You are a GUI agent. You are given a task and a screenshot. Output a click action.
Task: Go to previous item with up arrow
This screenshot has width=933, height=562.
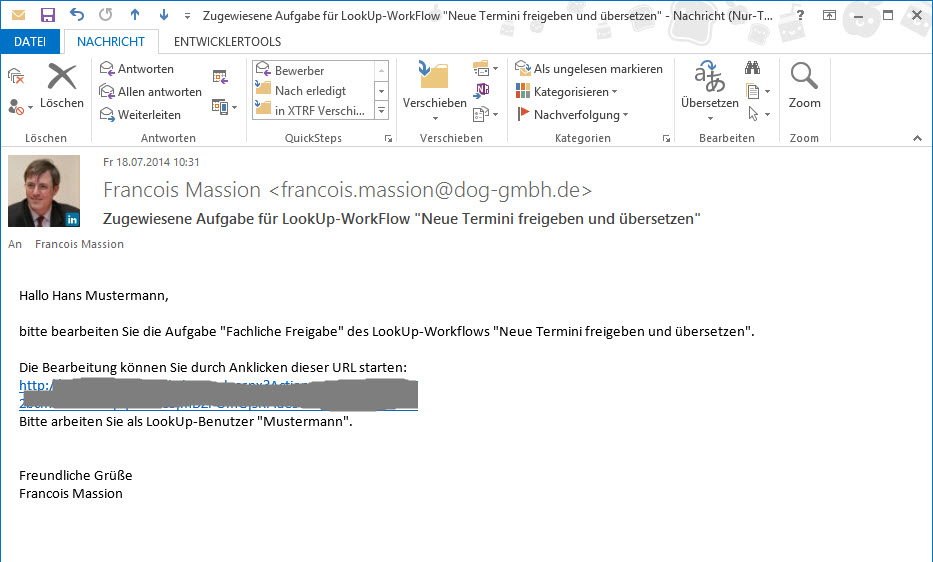[x=135, y=14]
